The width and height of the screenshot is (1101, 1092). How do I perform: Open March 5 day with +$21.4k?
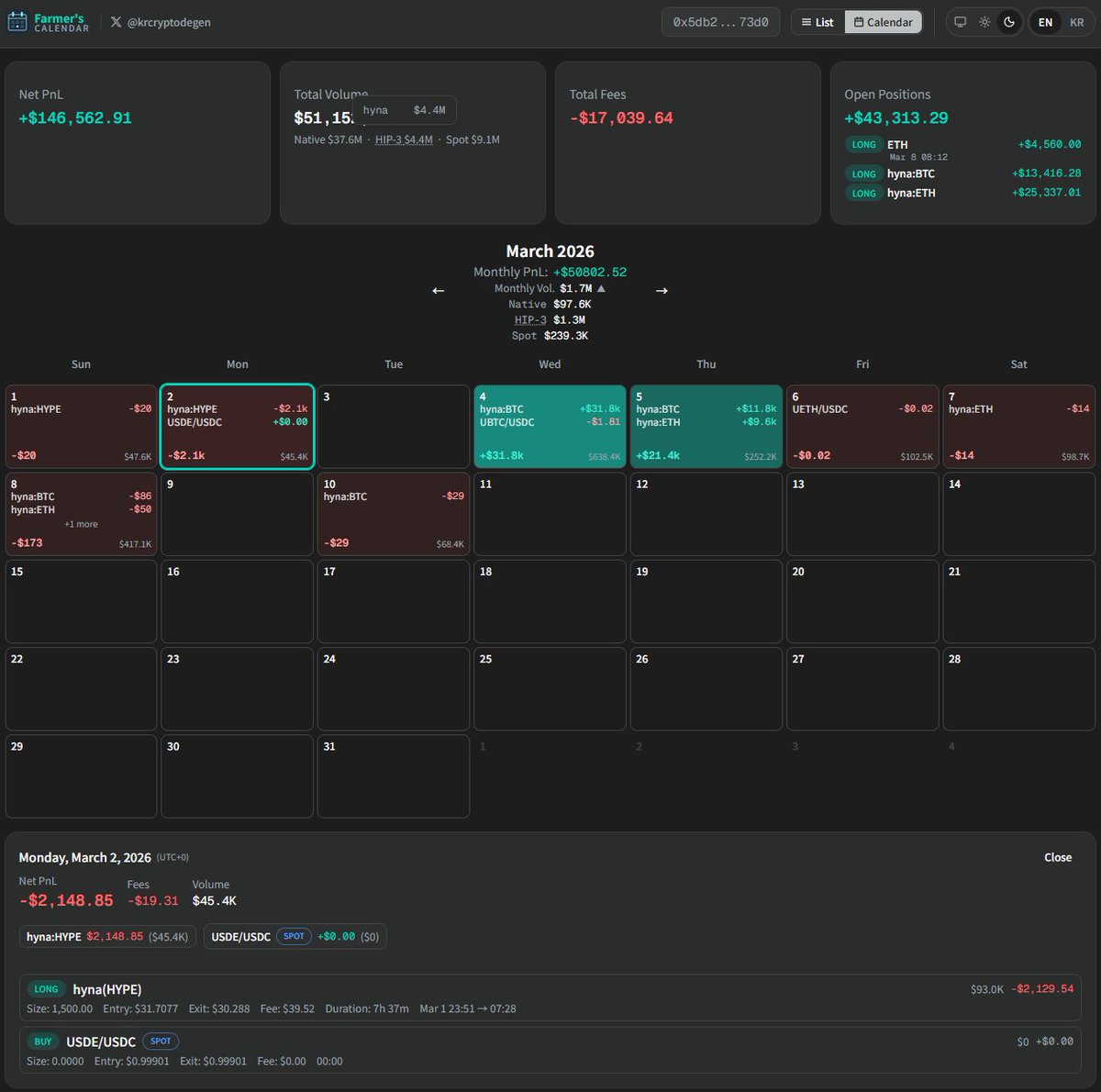[x=706, y=427]
